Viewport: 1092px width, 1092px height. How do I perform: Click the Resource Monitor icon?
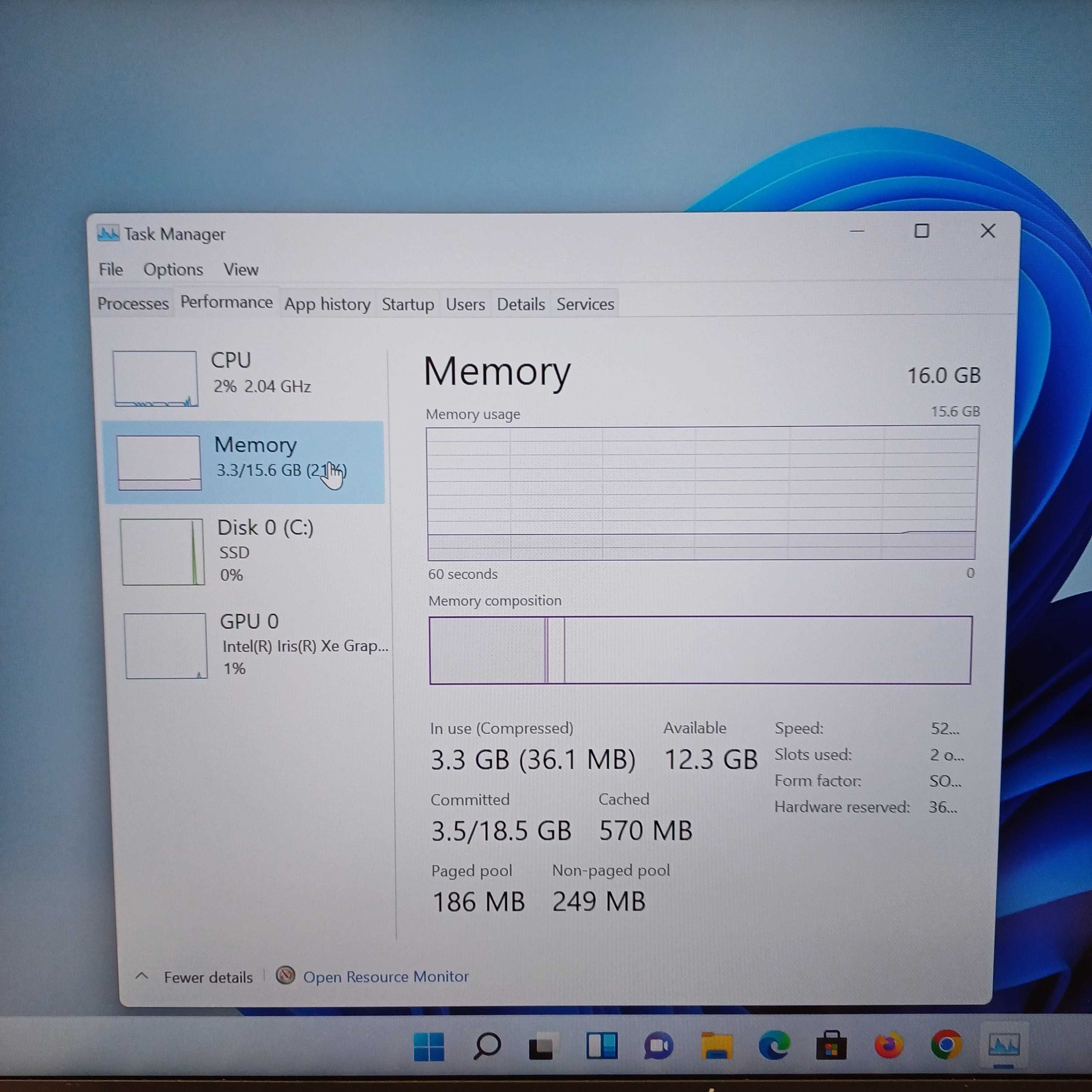pos(285,976)
